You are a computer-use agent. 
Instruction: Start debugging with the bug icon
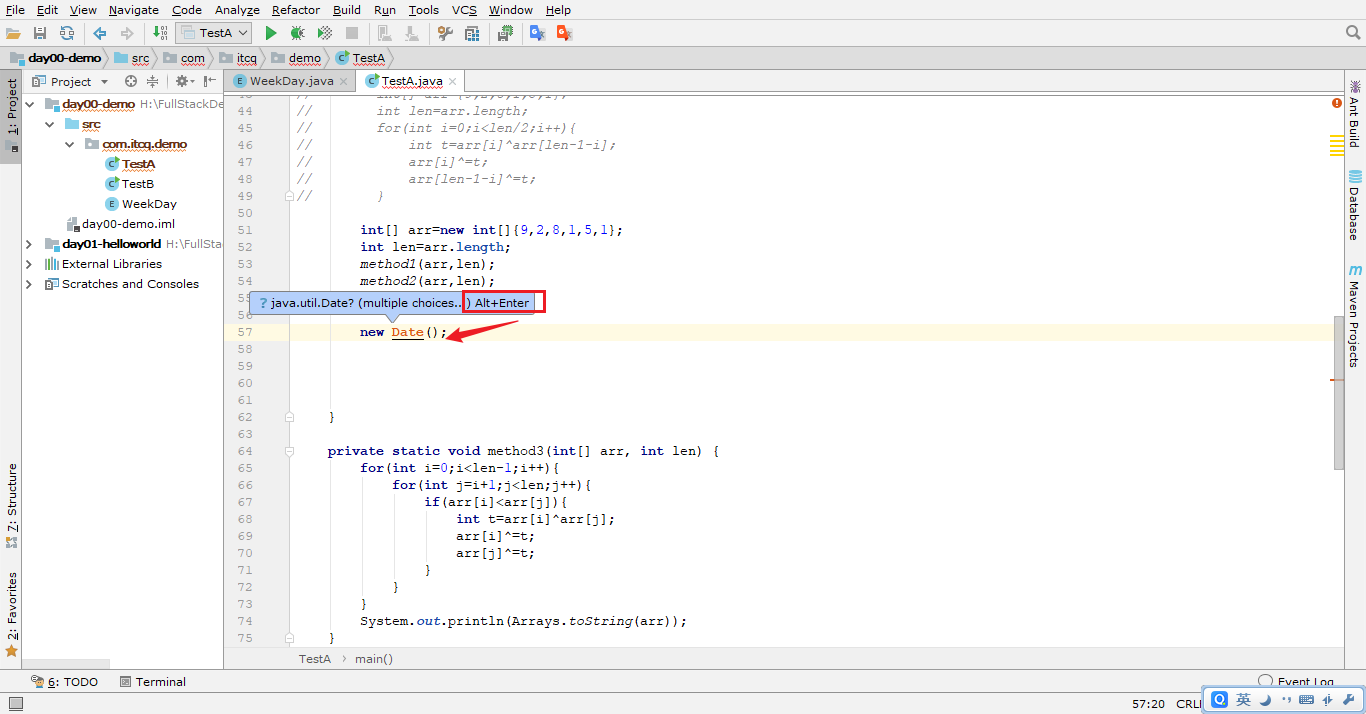[297, 33]
